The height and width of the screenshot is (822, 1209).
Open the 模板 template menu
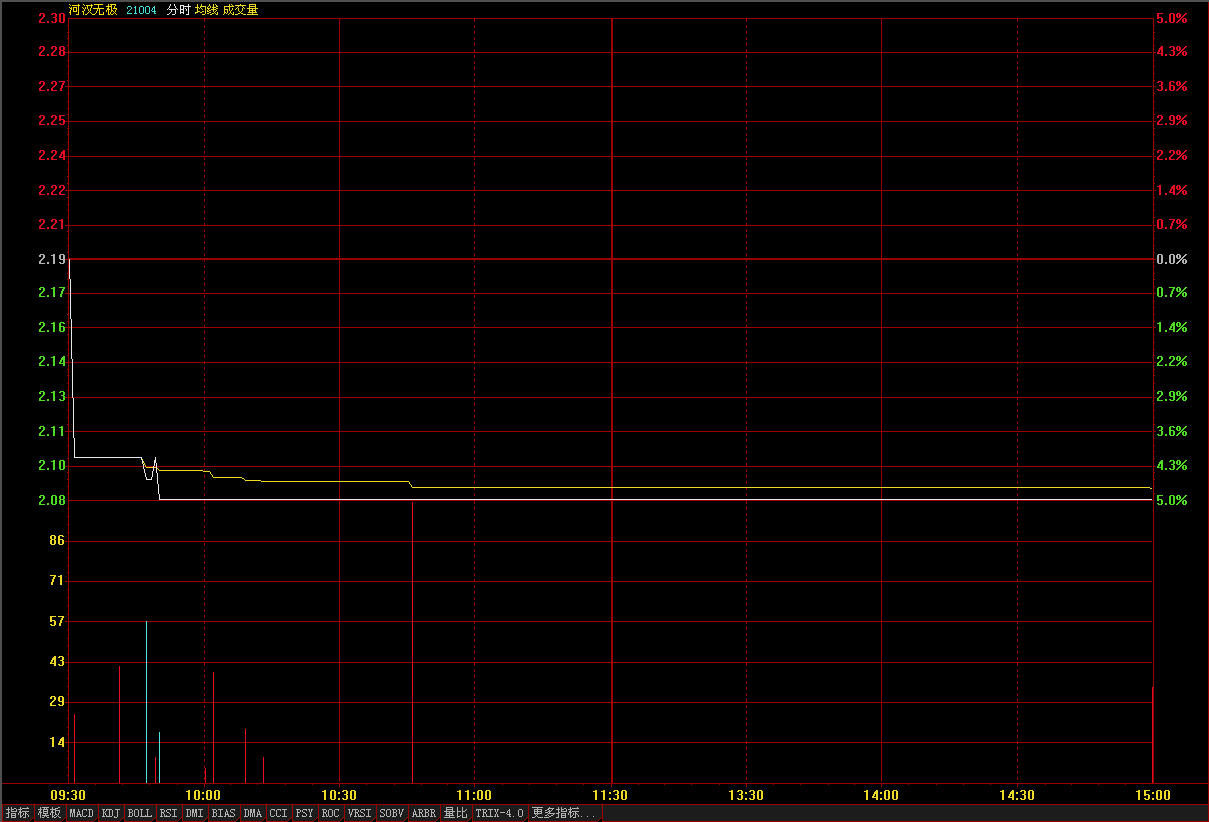point(49,813)
